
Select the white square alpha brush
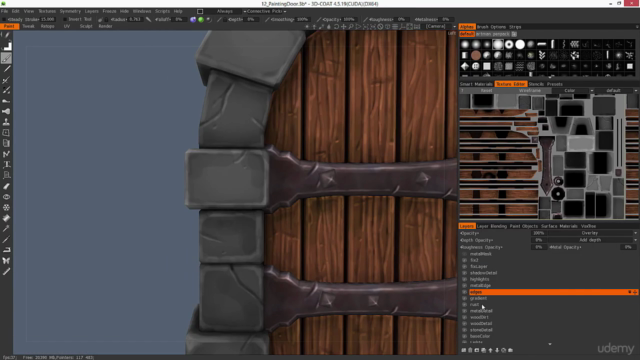click(x=487, y=66)
